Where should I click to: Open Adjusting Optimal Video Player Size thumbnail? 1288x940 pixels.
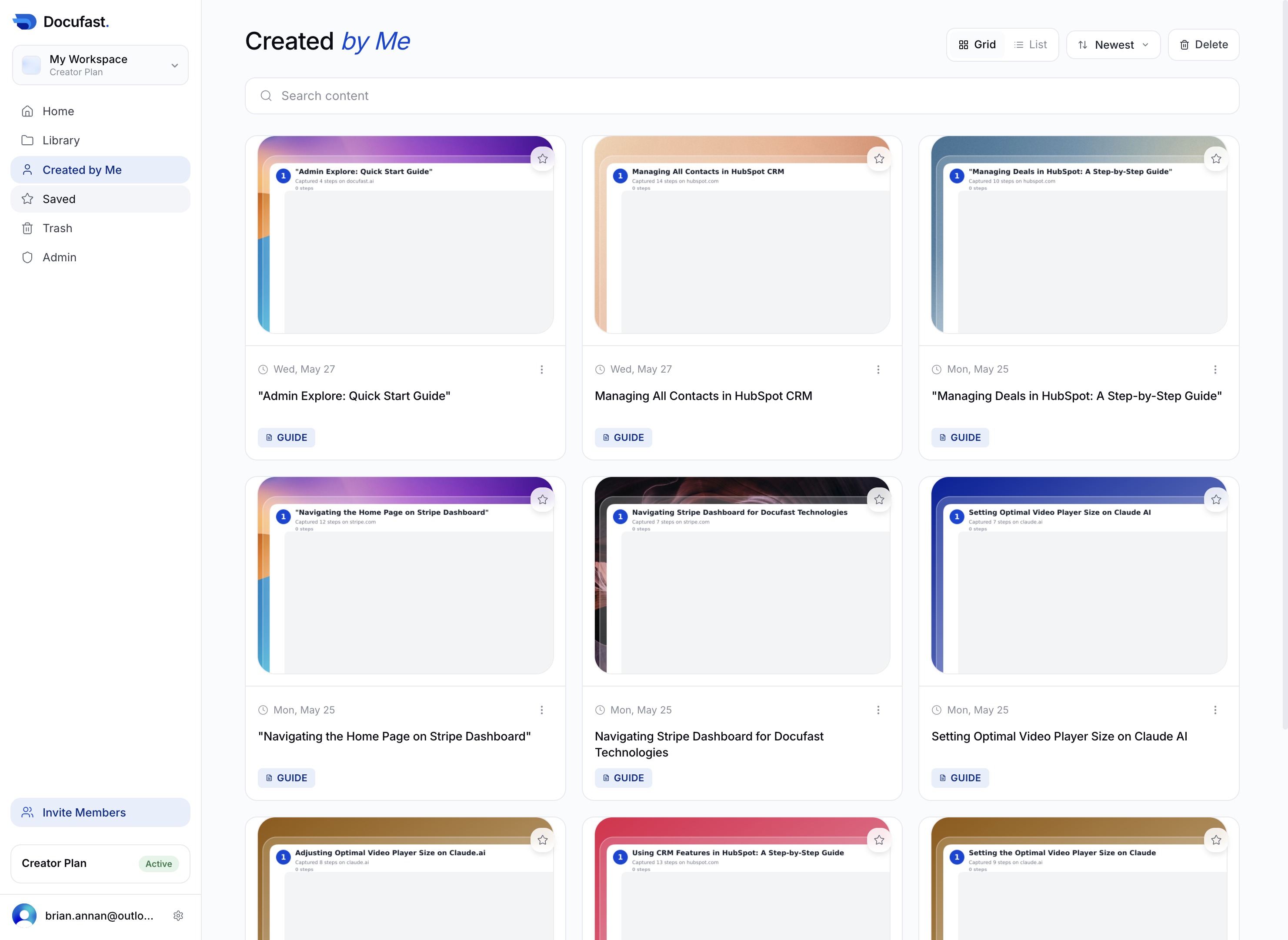coord(405,879)
